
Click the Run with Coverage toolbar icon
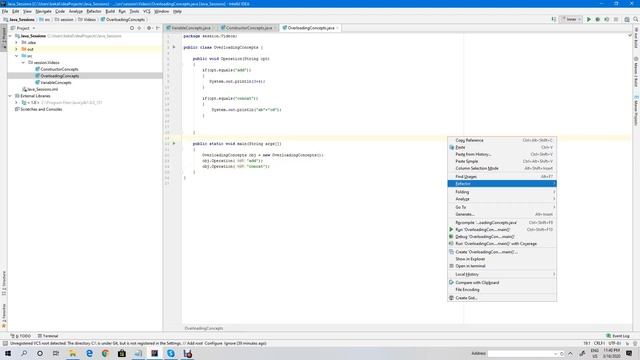[x=607, y=19]
